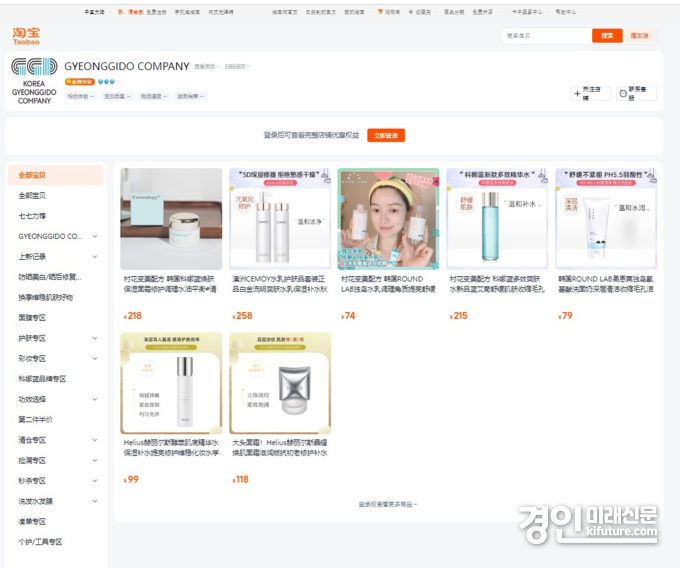The width and height of the screenshot is (680, 568).
Task: Open the Helius silver mask image priced ¥118
Action: tap(280, 383)
